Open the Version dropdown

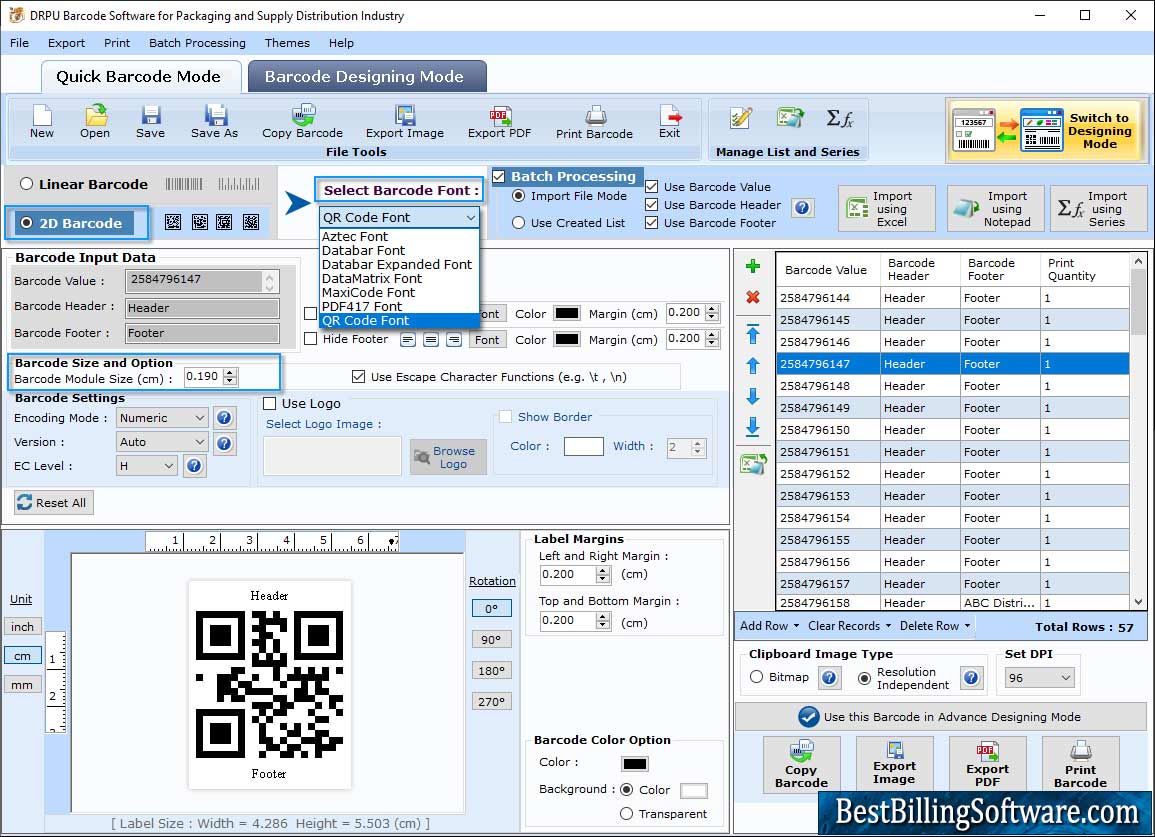tap(162, 442)
